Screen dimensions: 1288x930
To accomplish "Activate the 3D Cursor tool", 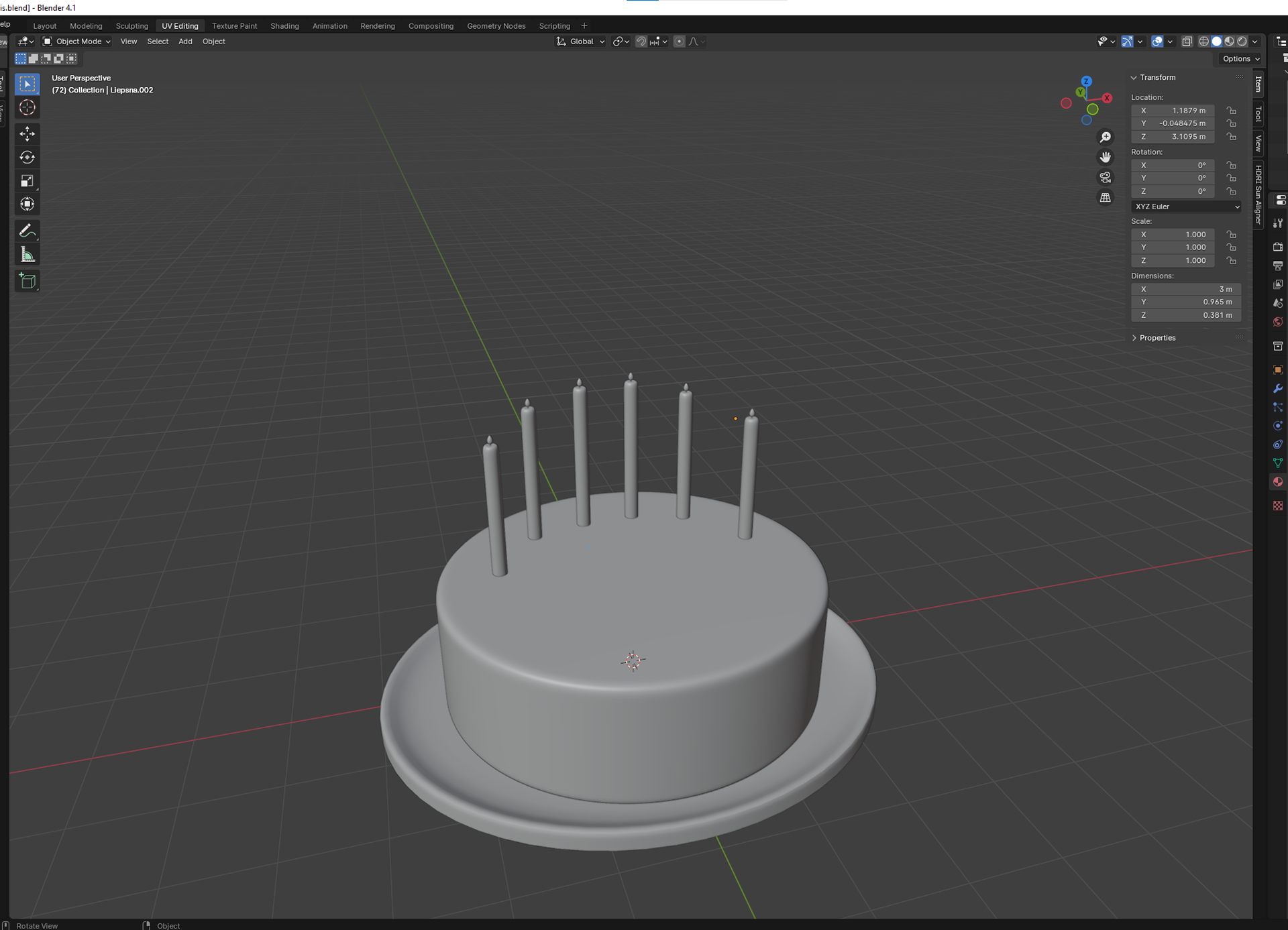I will click(x=27, y=108).
